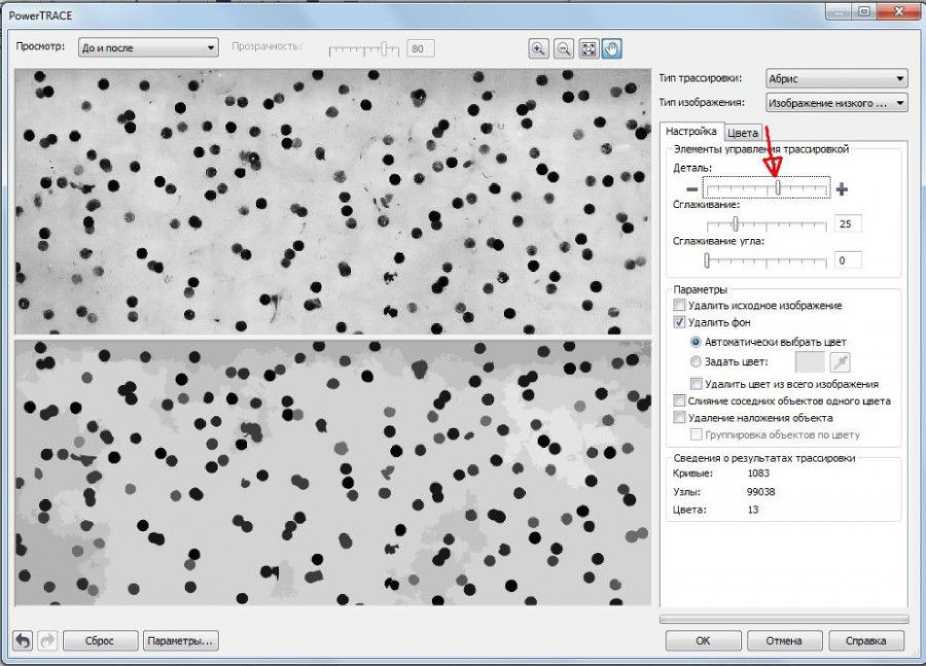Click the zoom in magnifier icon
926x666 pixels.
539,48
